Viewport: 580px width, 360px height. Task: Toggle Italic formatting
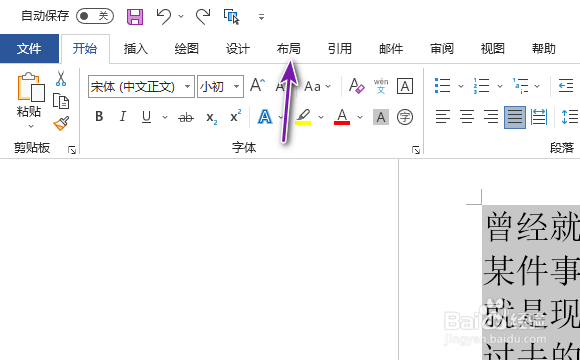click(122, 117)
